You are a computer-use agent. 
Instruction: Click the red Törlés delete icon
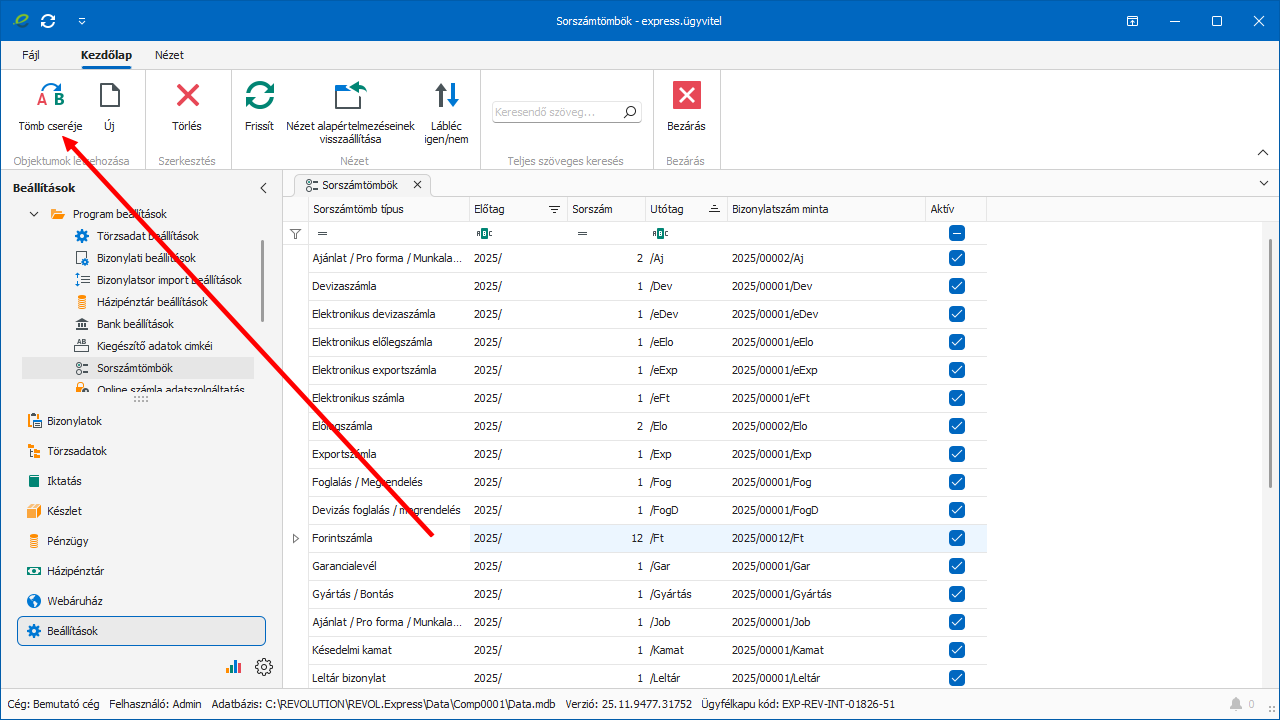pos(187,96)
